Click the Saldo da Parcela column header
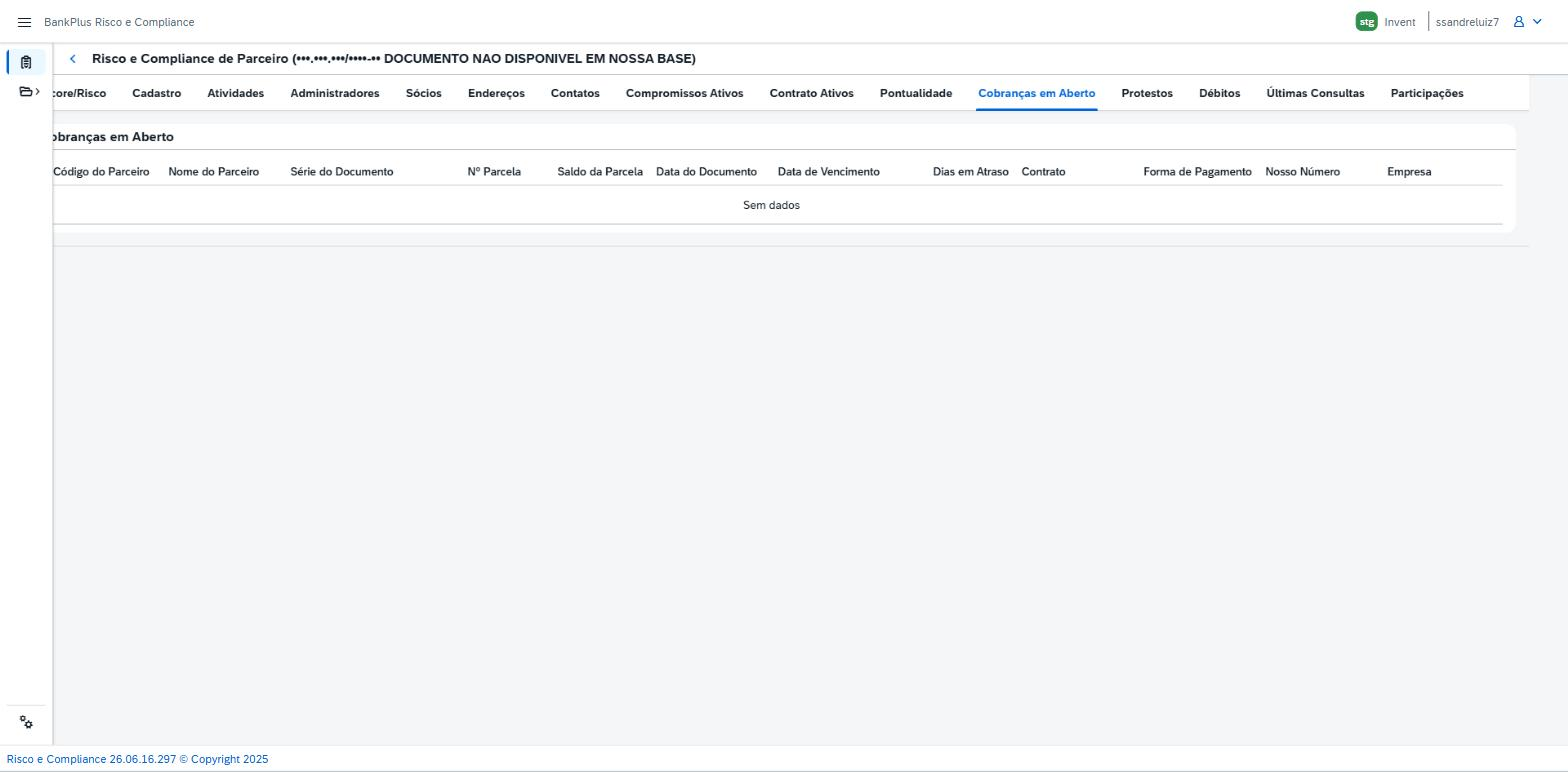1568x772 pixels. click(600, 172)
